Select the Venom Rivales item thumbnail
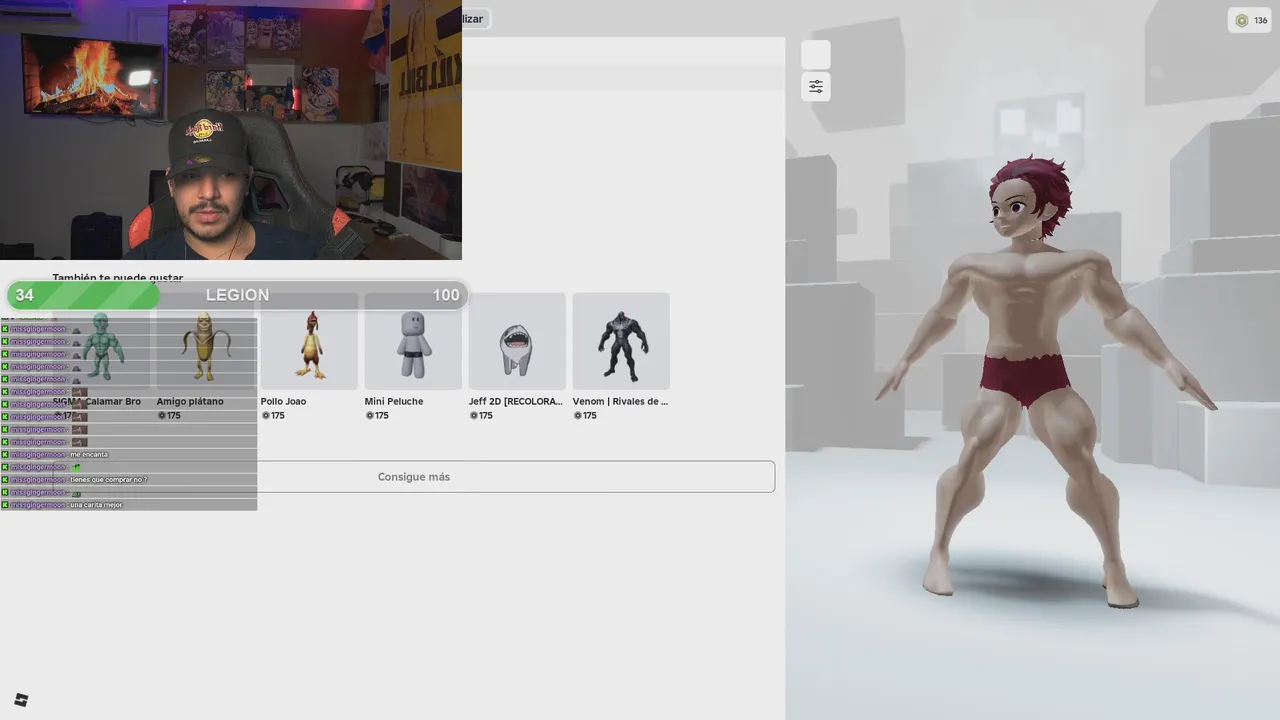This screenshot has height=720, width=1280. click(621, 341)
